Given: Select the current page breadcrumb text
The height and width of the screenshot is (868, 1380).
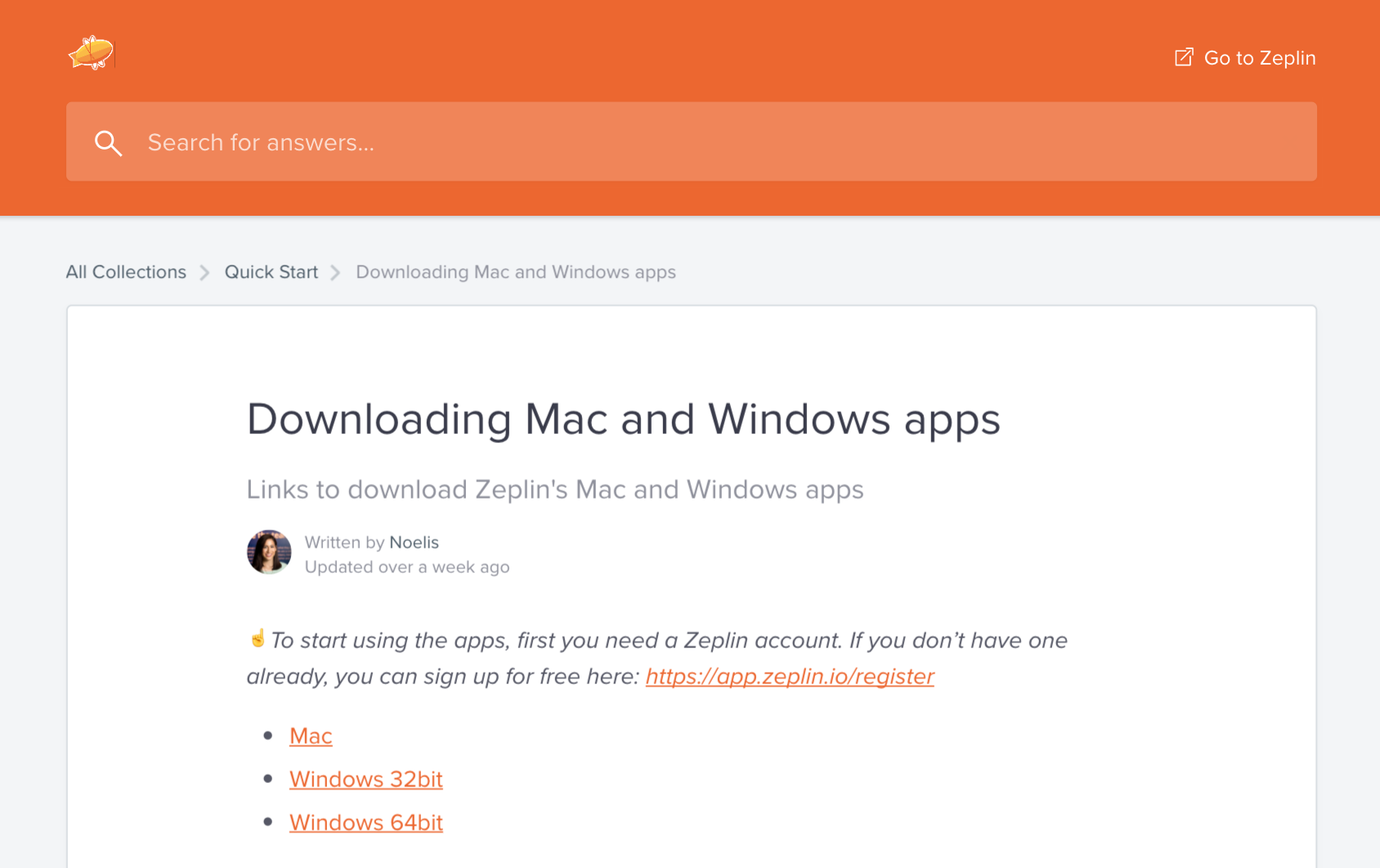Looking at the screenshot, I should coord(515,272).
